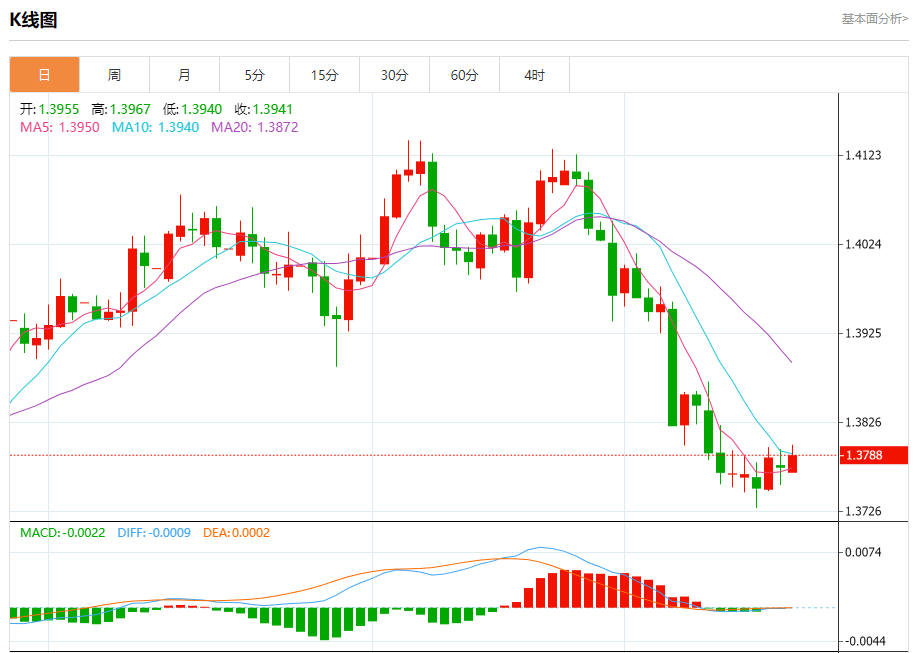
Task: Open the 月 monthly chart tab
Action: (x=184, y=75)
